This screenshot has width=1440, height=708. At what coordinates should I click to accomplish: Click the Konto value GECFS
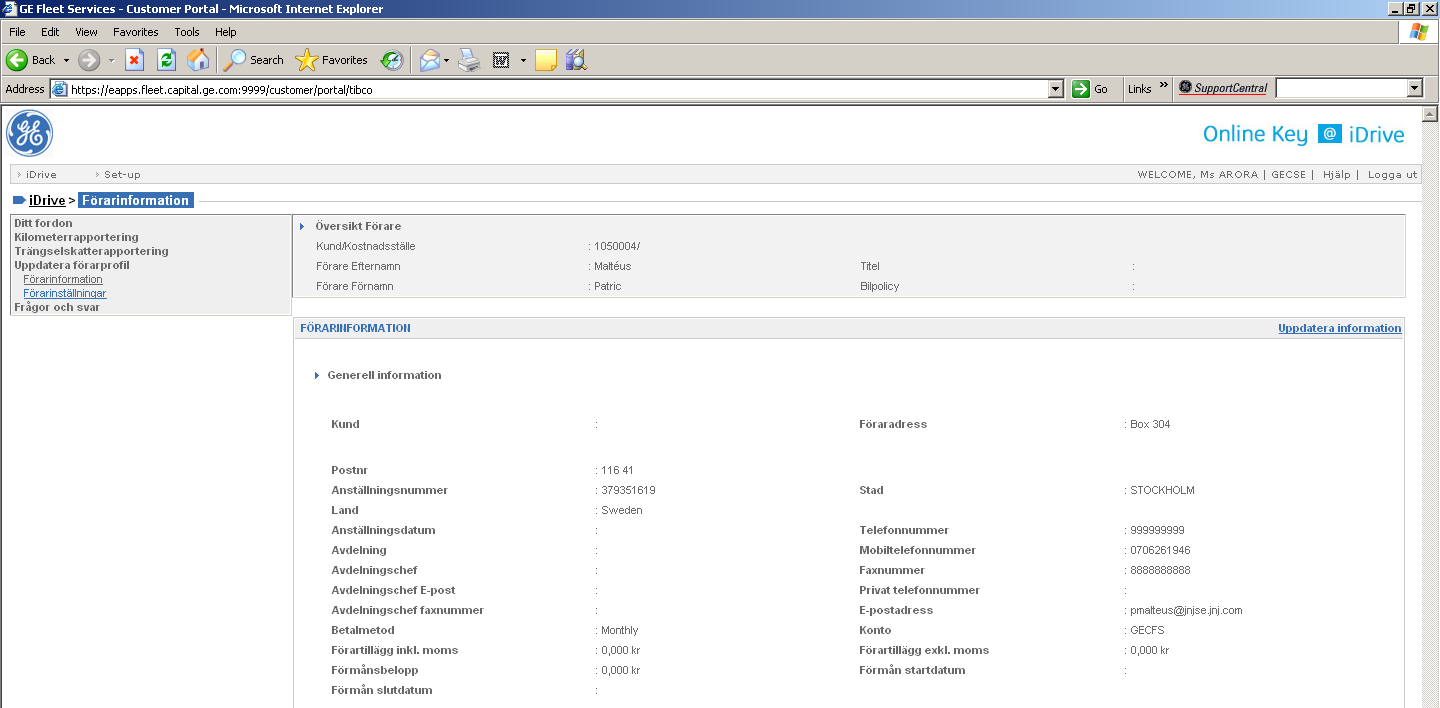coord(1147,630)
